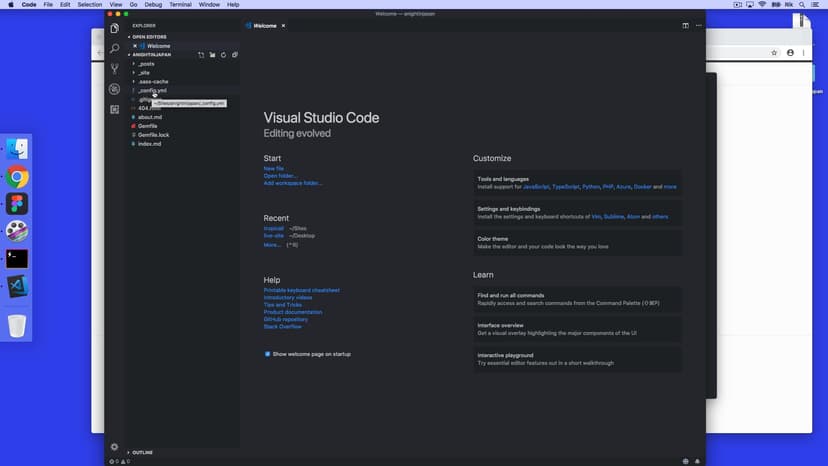This screenshot has height=466, width=828.
Task: Click Collapse All folders icon
Action: [x=235, y=55]
